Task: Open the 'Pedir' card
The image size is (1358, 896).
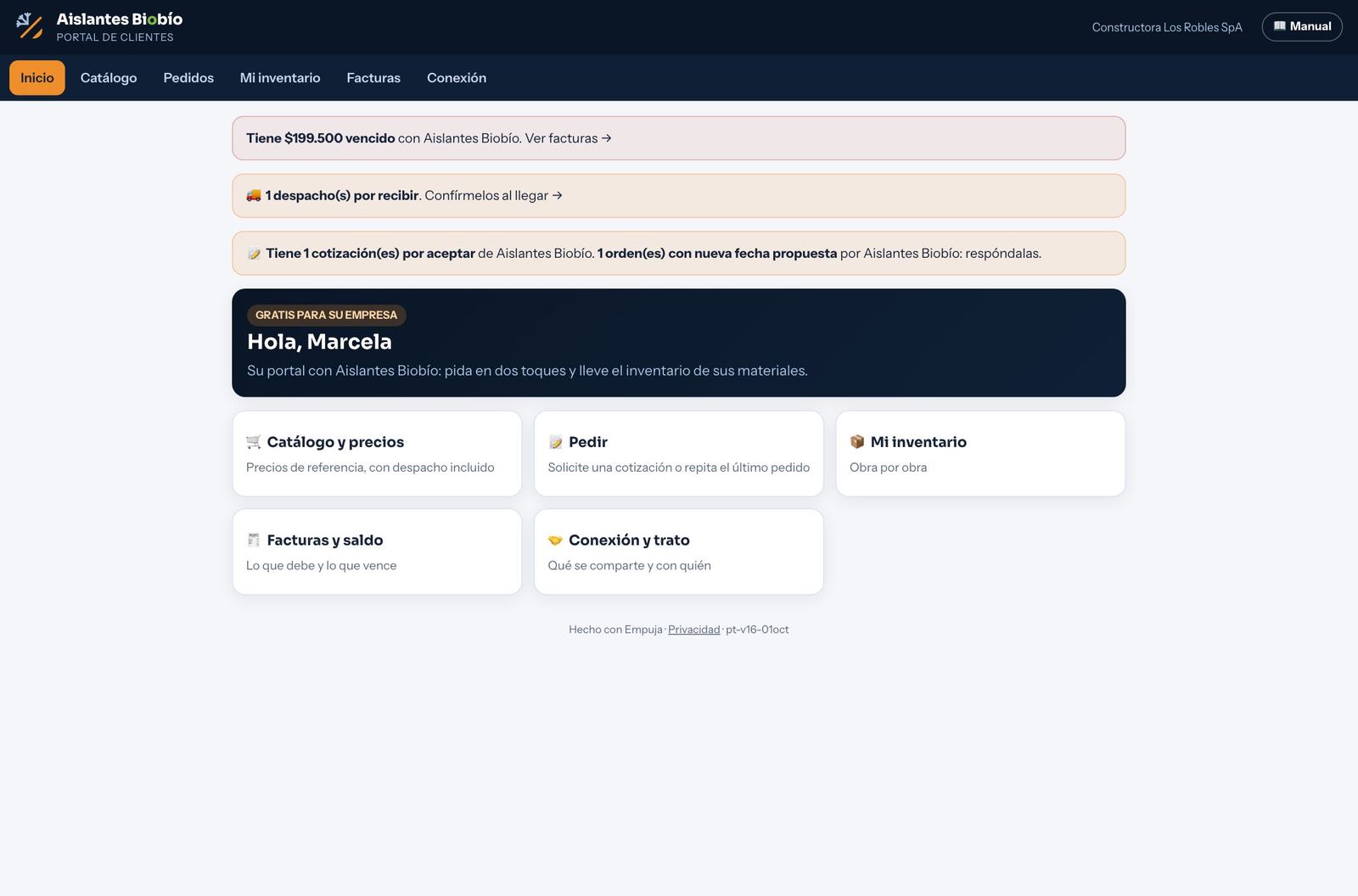Action: [679, 454]
